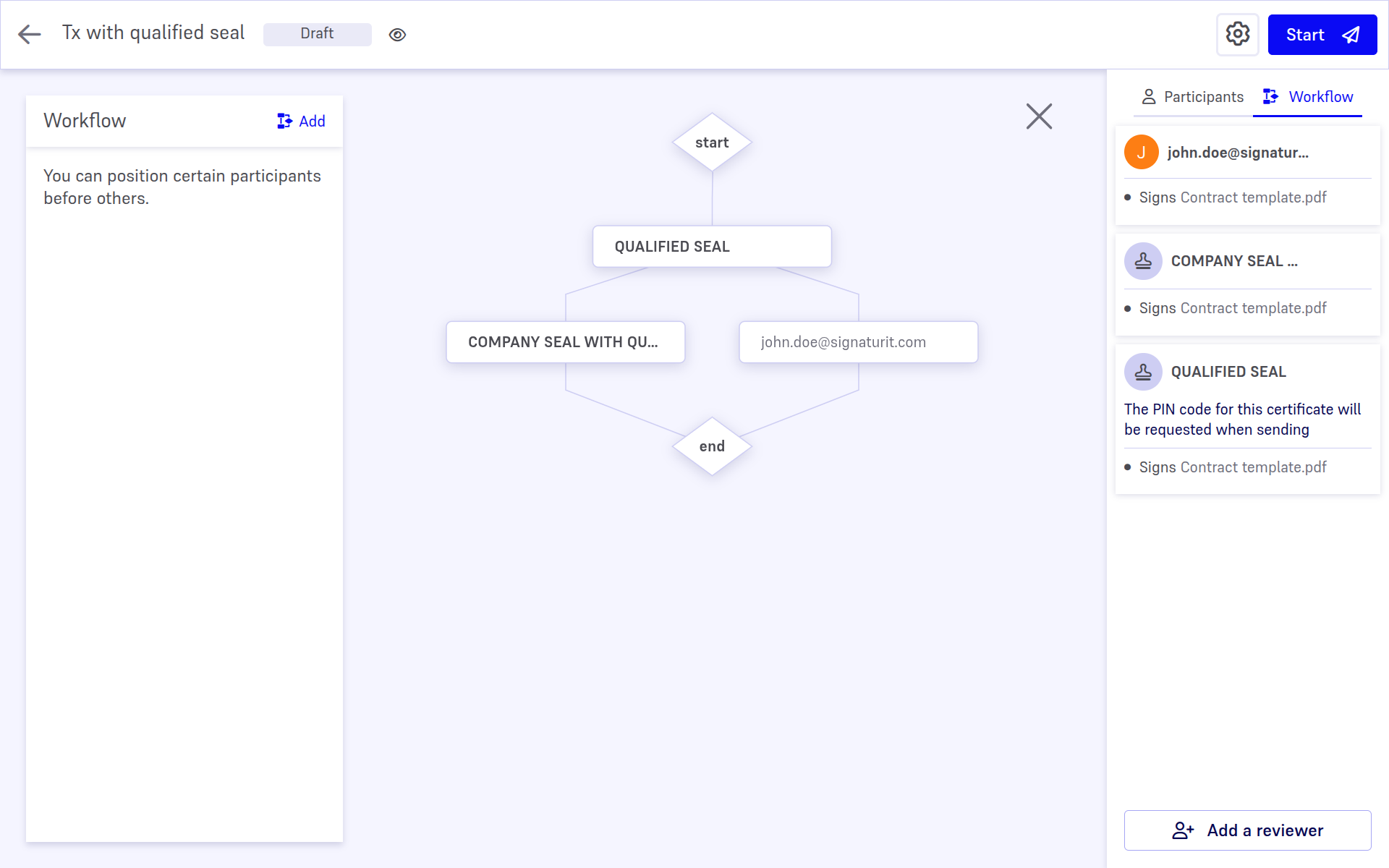Click the person-plus icon beside Add a reviewer

tap(1184, 830)
